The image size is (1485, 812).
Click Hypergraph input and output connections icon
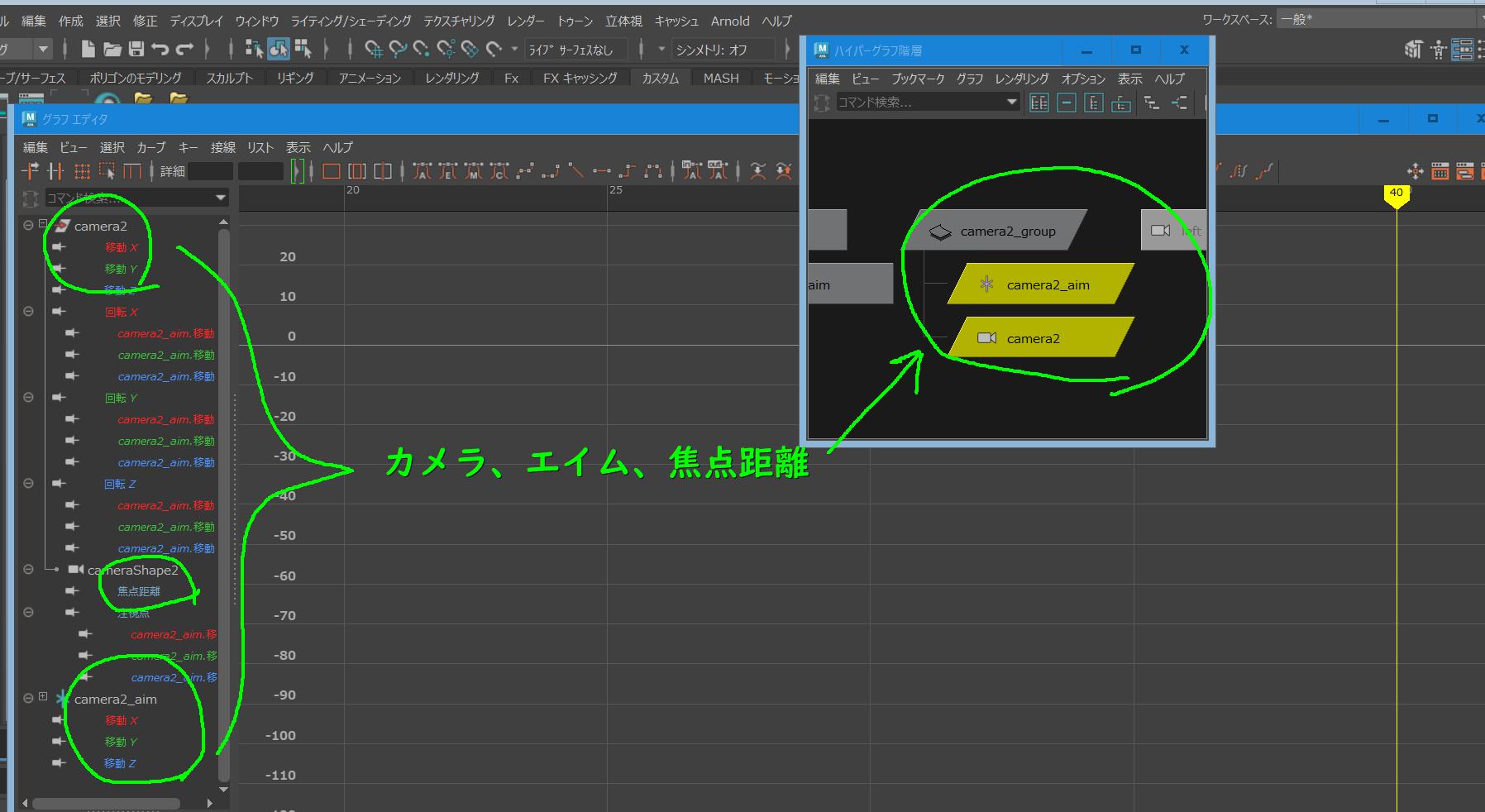1179,103
